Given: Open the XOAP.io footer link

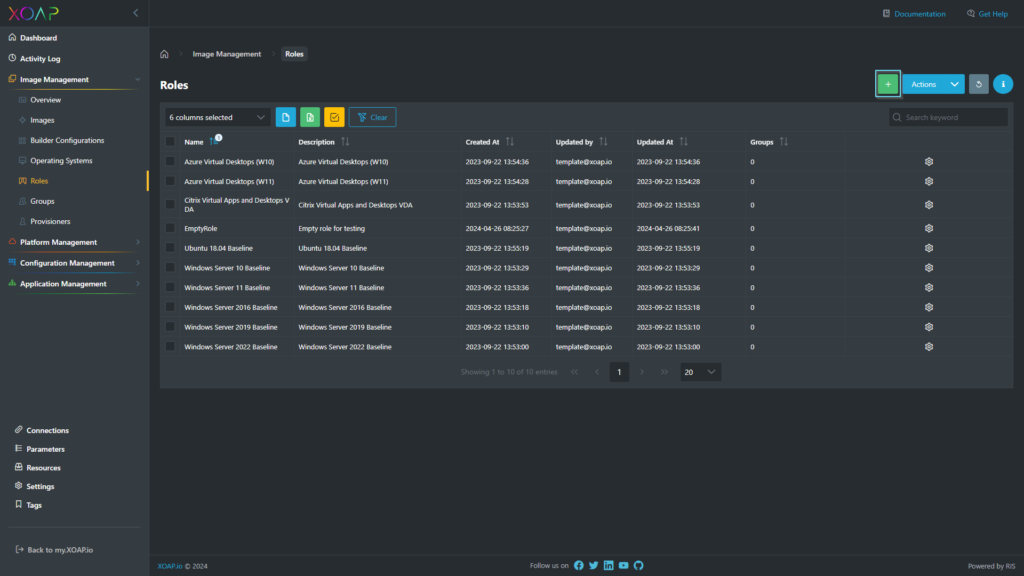Looking at the screenshot, I should tap(170, 566).
